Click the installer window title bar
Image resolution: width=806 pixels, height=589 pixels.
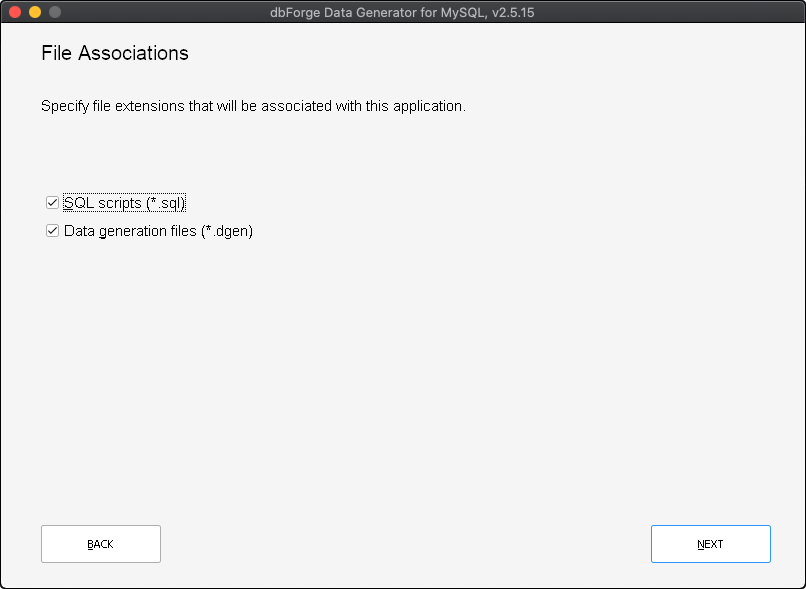403,12
